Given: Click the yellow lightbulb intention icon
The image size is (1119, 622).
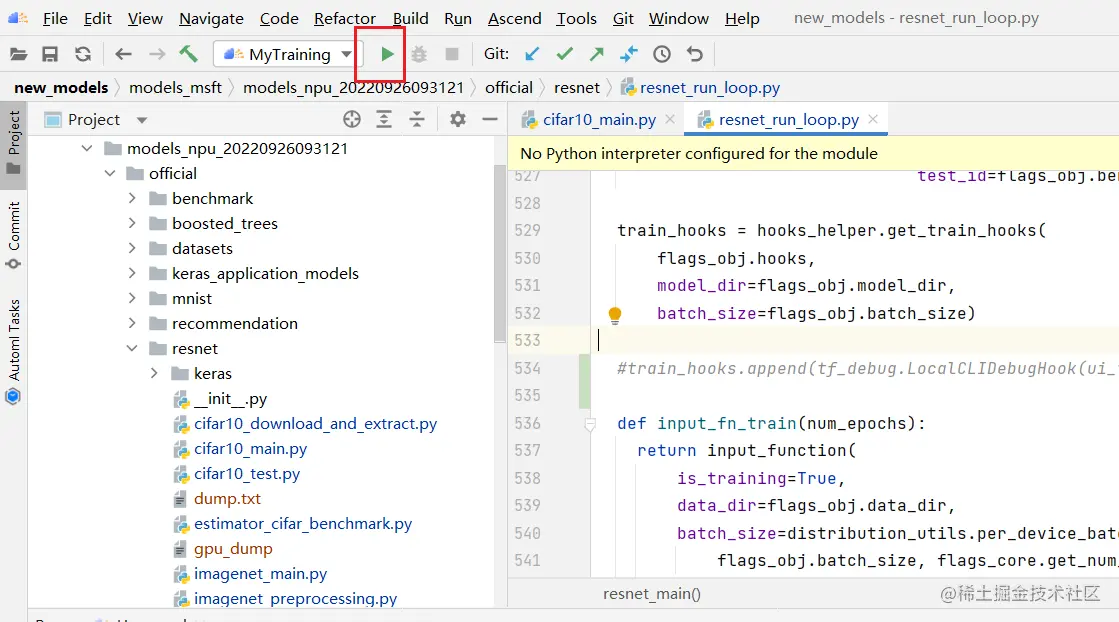Looking at the screenshot, I should (x=614, y=315).
